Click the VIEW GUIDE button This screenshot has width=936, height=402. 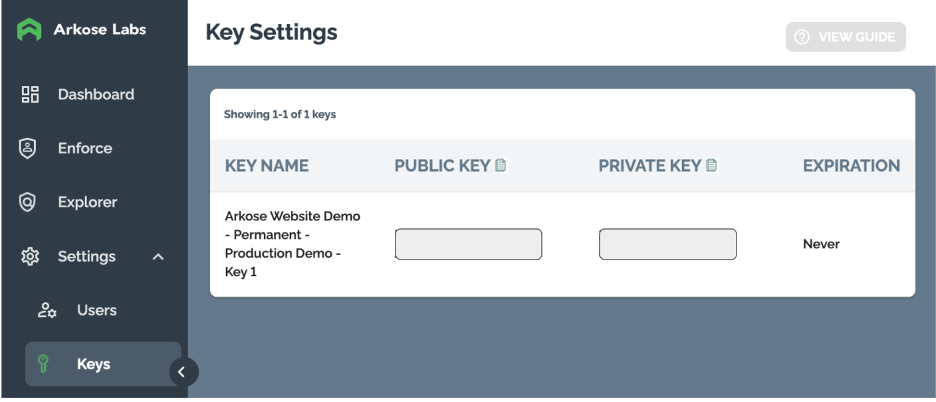pyautogui.click(x=846, y=37)
